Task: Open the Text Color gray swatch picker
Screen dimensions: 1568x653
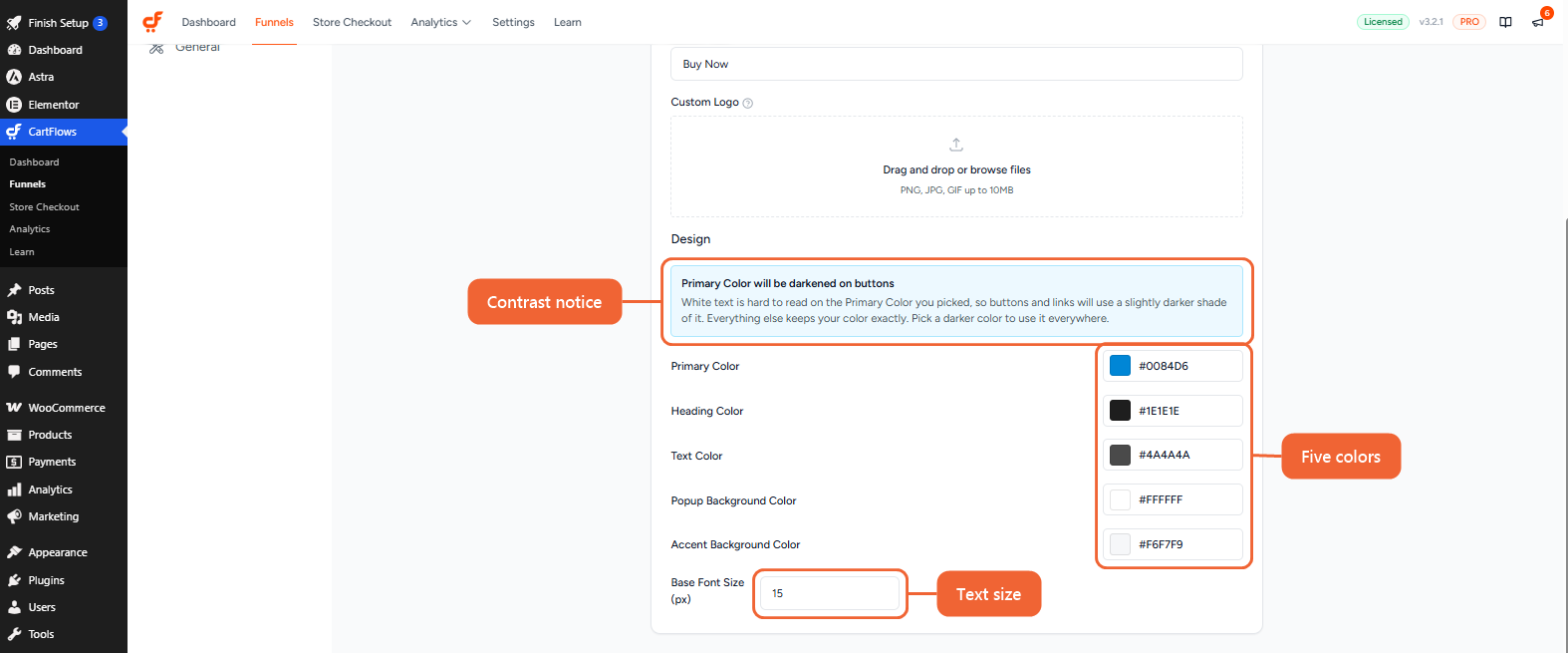Action: tap(1120, 455)
